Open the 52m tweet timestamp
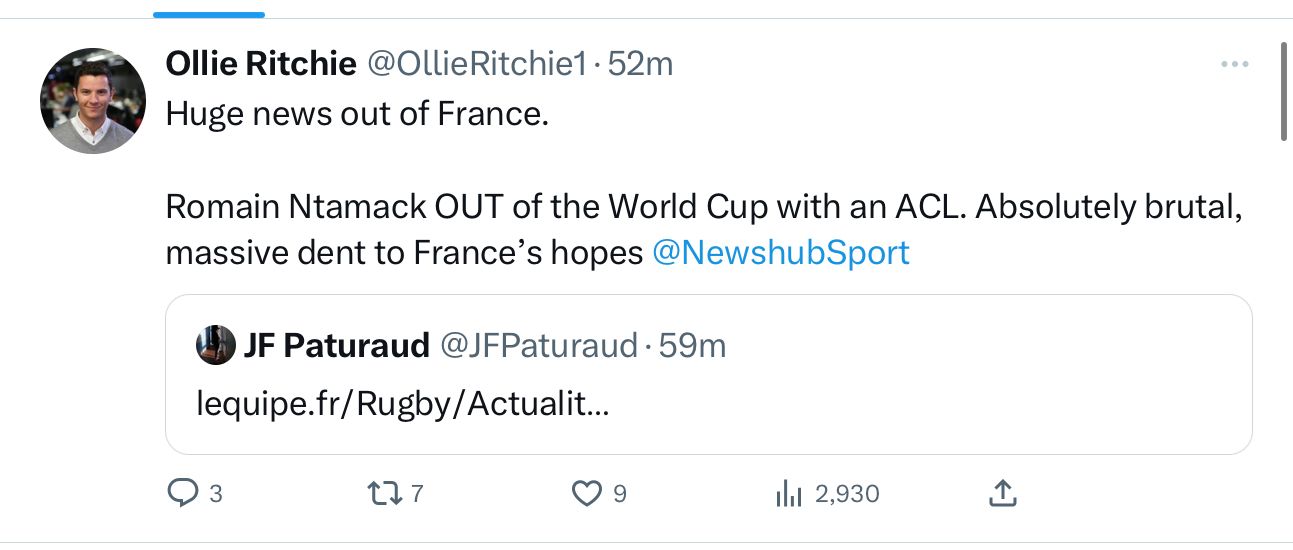Viewport: 1293px width, 550px height. 640,64
